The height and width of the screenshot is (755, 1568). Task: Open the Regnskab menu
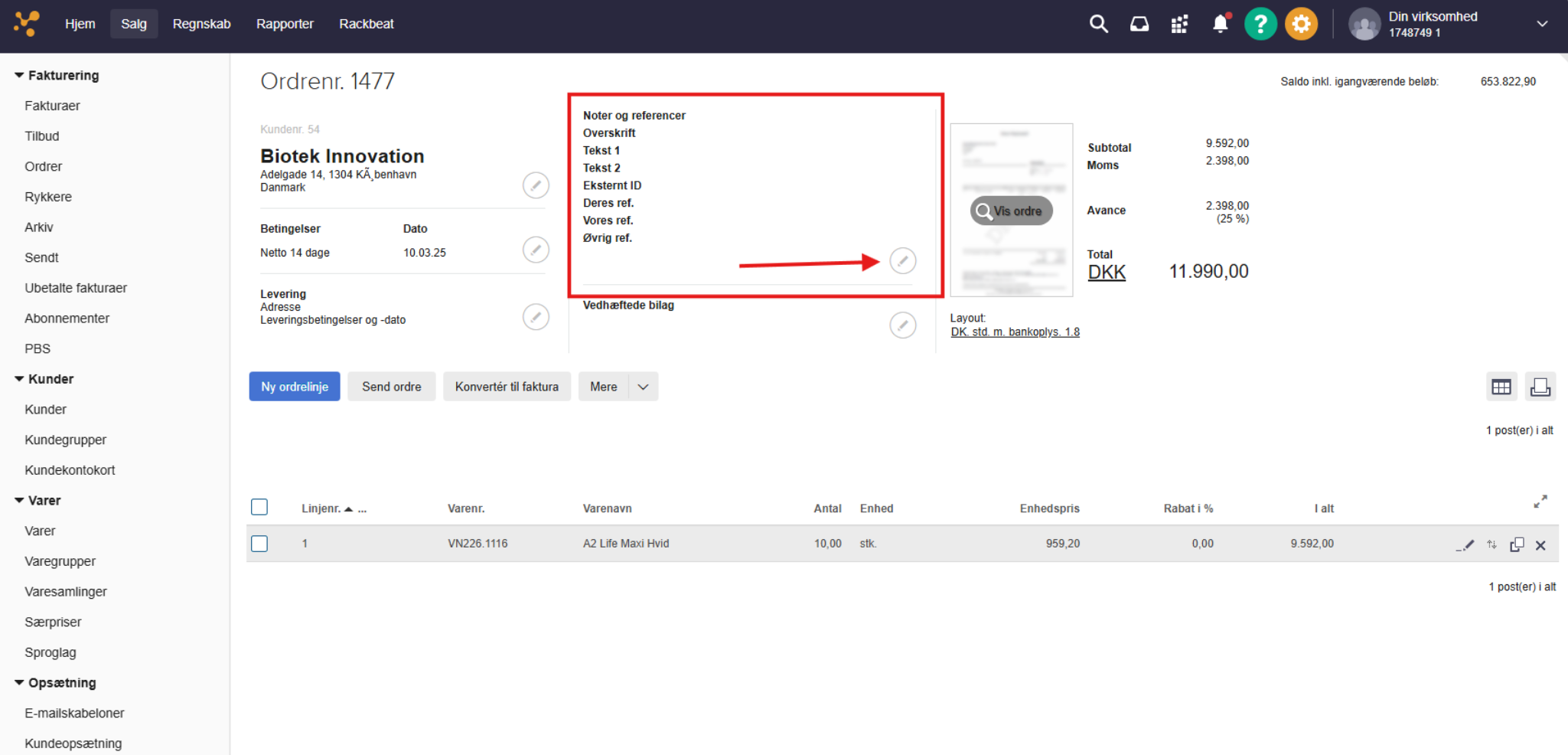[201, 25]
